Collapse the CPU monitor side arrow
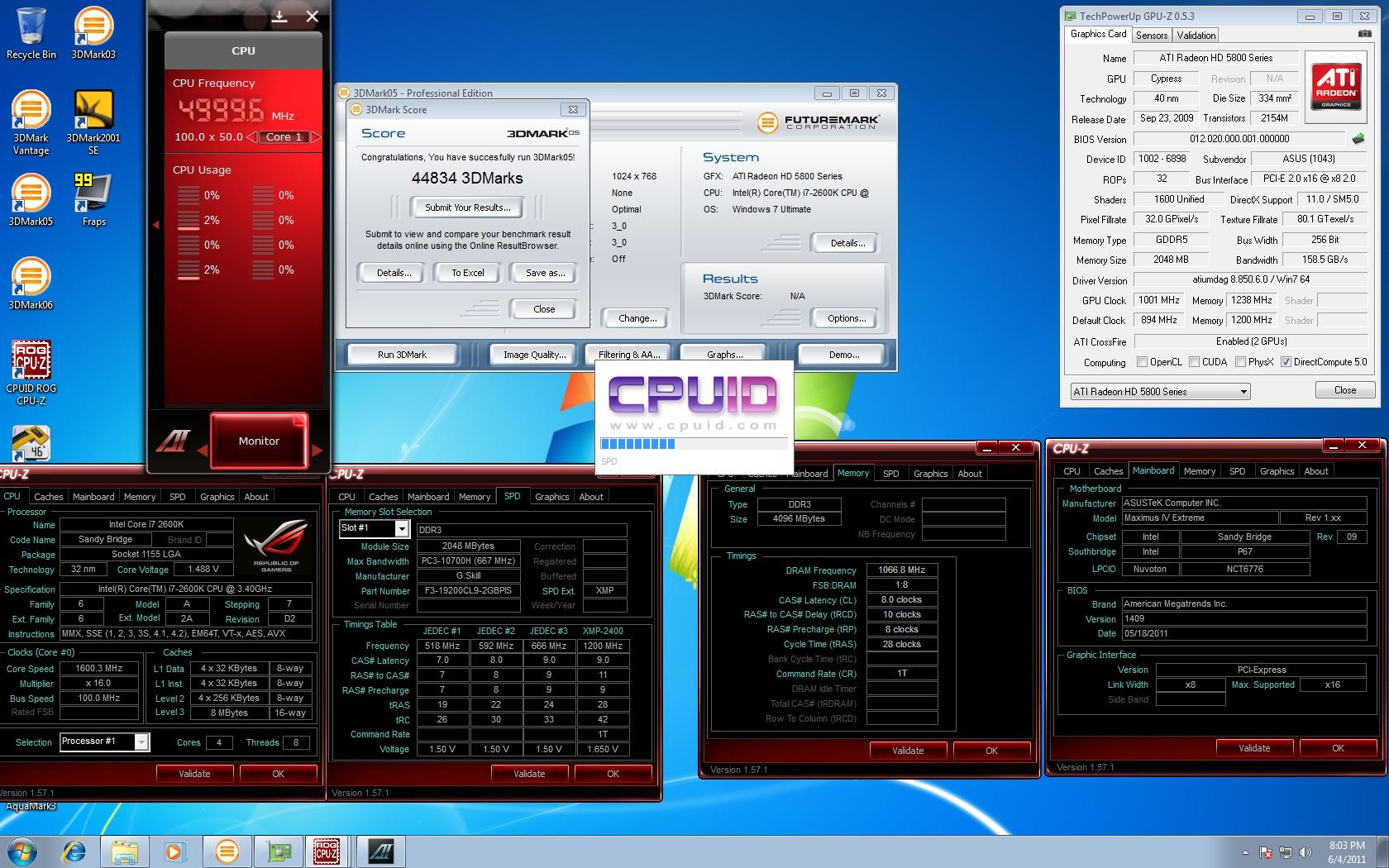Viewport: 1389px width, 868px height. (155, 225)
